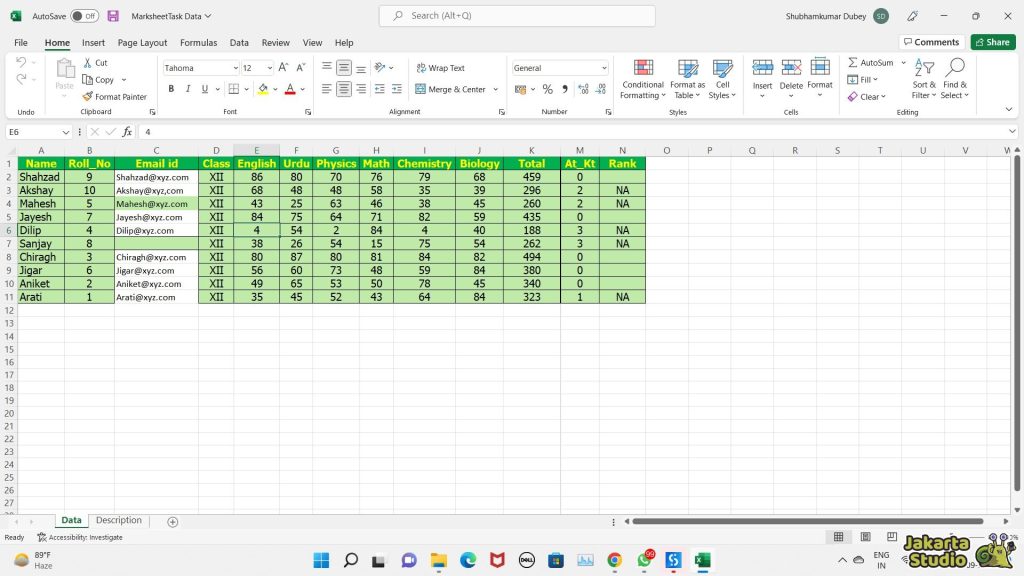This screenshot has height=576, width=1024.
Task: Select the Italic formatting icon
Action: 188,88
